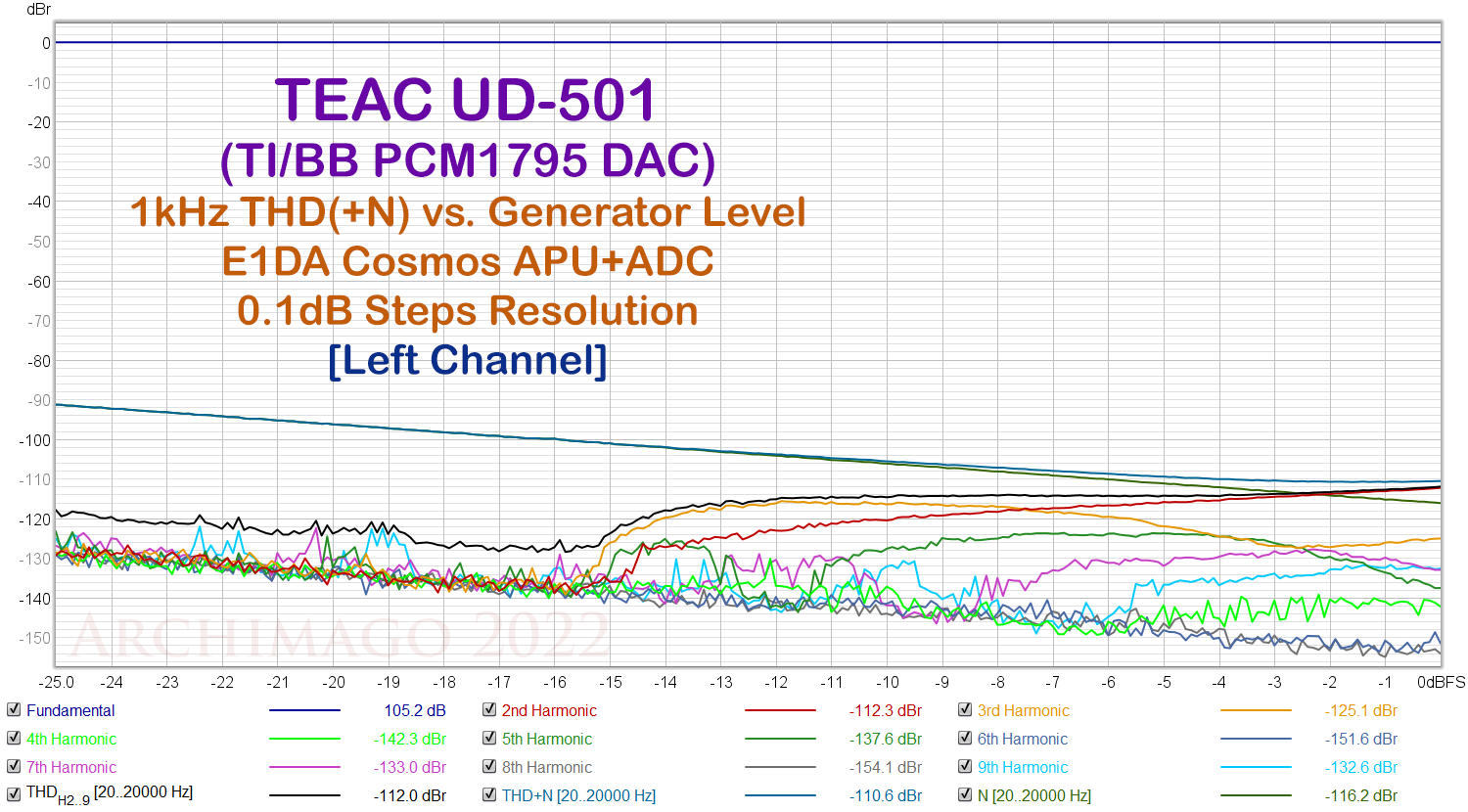Click the -25.0 horizontal axis label
Image resolution: width=1468 pixels, height=812 pixels.
(56, 682)
